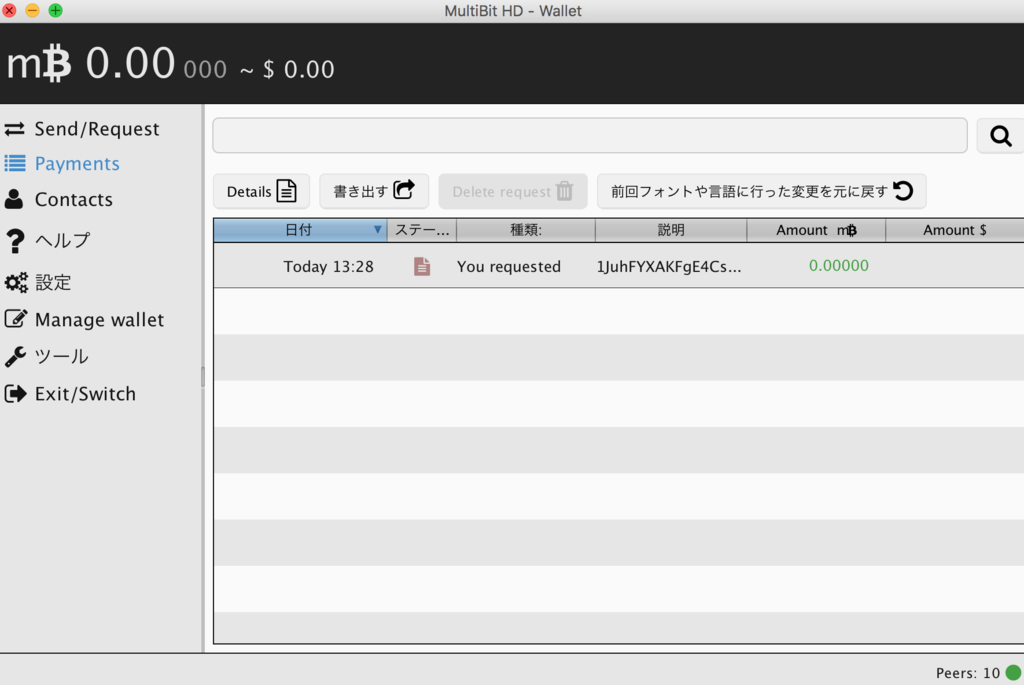Click the 日付 column sort triangle
Screen dimensions: 1024x685
click(378, 230)
